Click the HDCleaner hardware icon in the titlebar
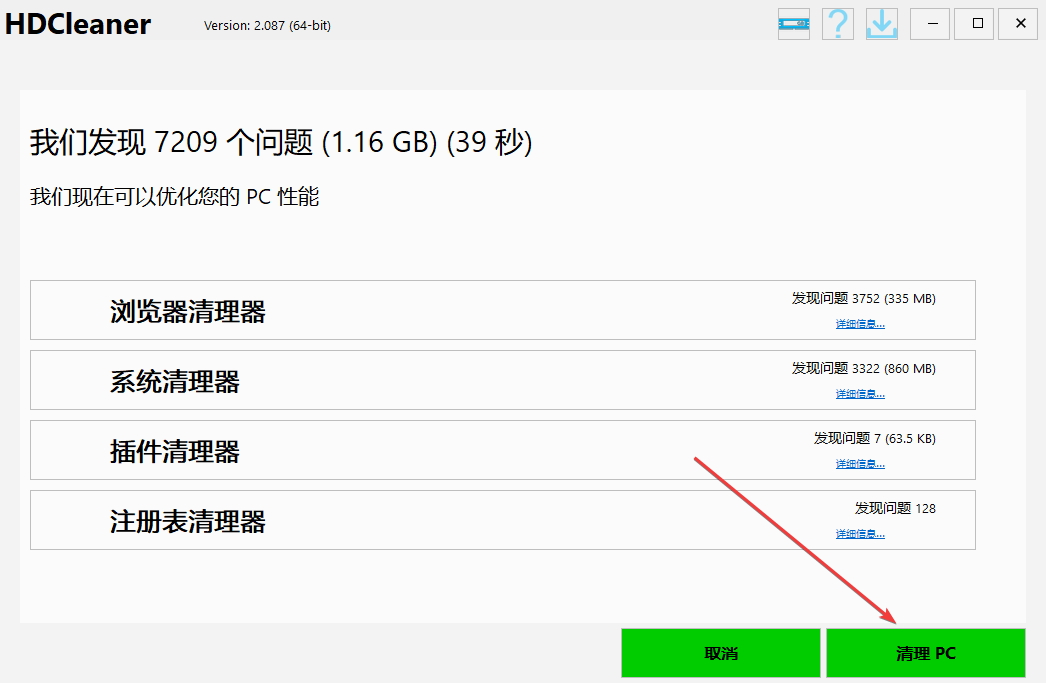The width and height of the screenshot is (1046, 683). 793,23
